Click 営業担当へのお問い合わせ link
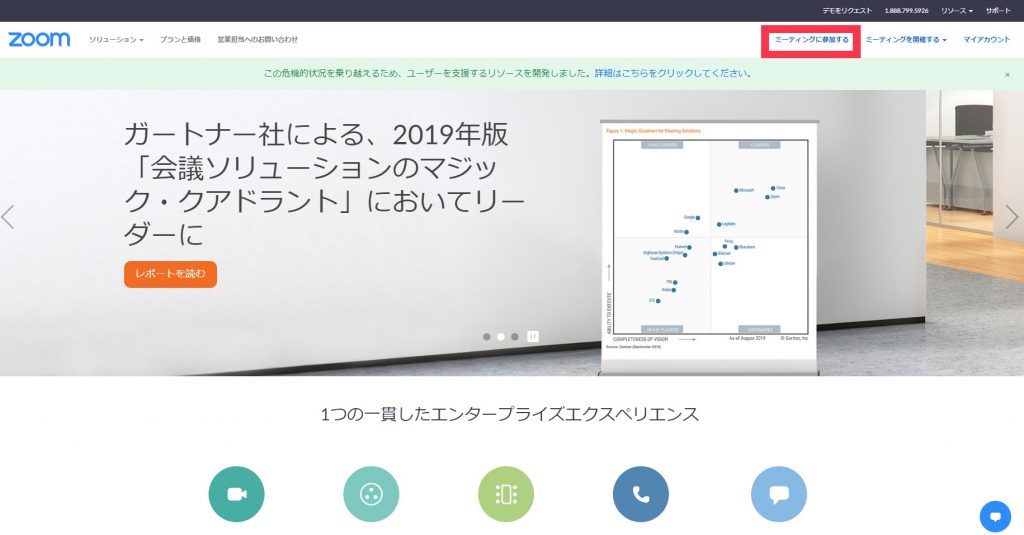This screenshot has width=1024, height=535. 257,39
